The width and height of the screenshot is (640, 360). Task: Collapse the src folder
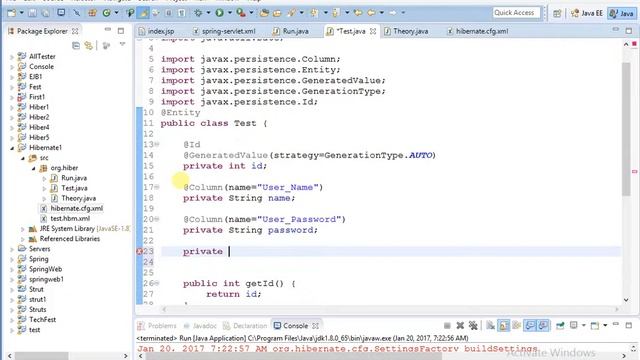tap(23, 158)
